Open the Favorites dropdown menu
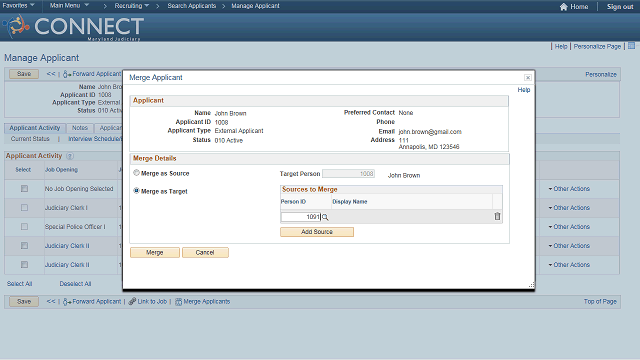Viewport: 640px width, 360px height. [18, 5]
